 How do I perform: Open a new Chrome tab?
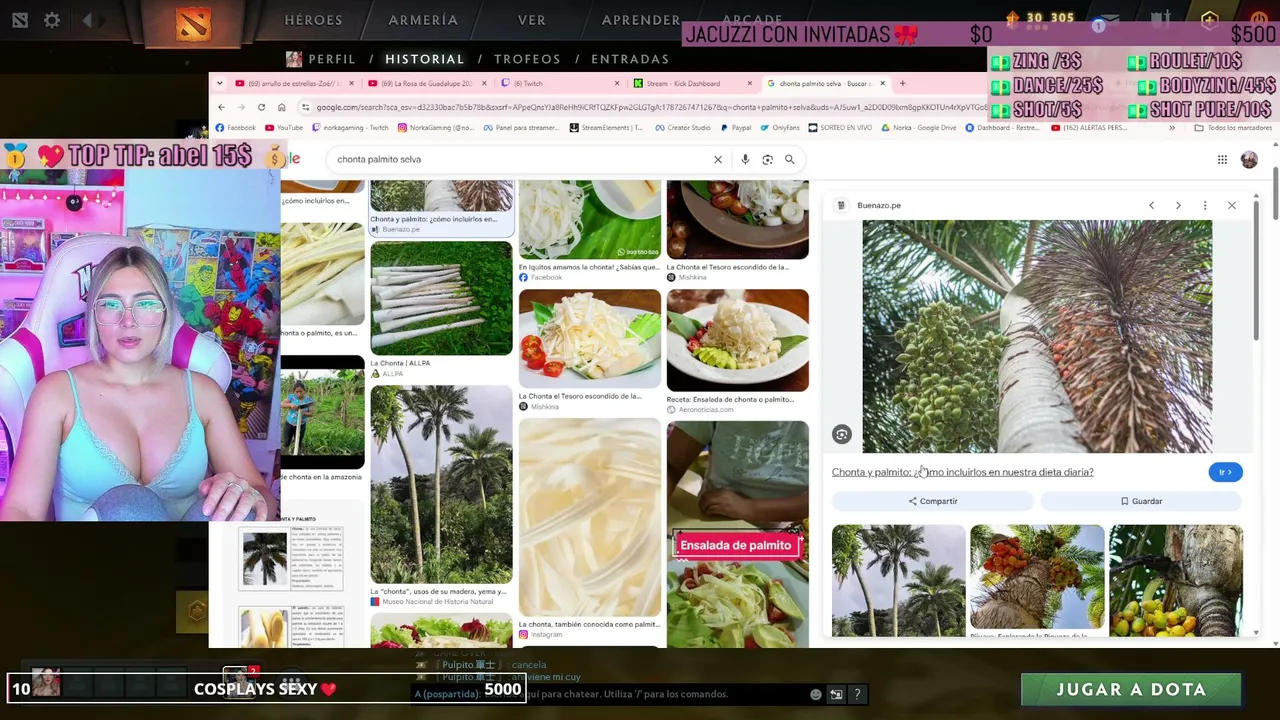(902, 83)
